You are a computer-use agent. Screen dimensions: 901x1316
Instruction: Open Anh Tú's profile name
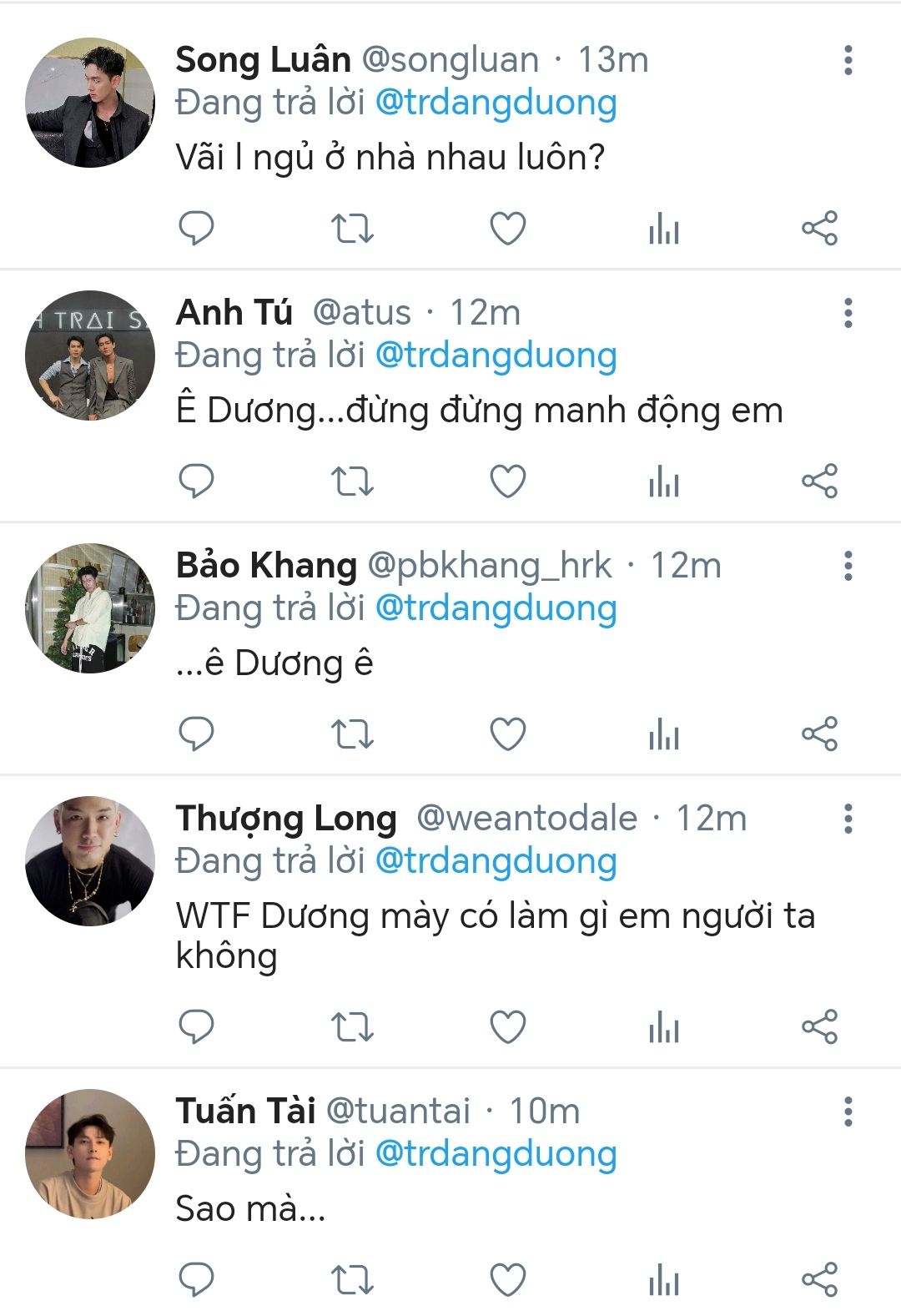point(234,313)
